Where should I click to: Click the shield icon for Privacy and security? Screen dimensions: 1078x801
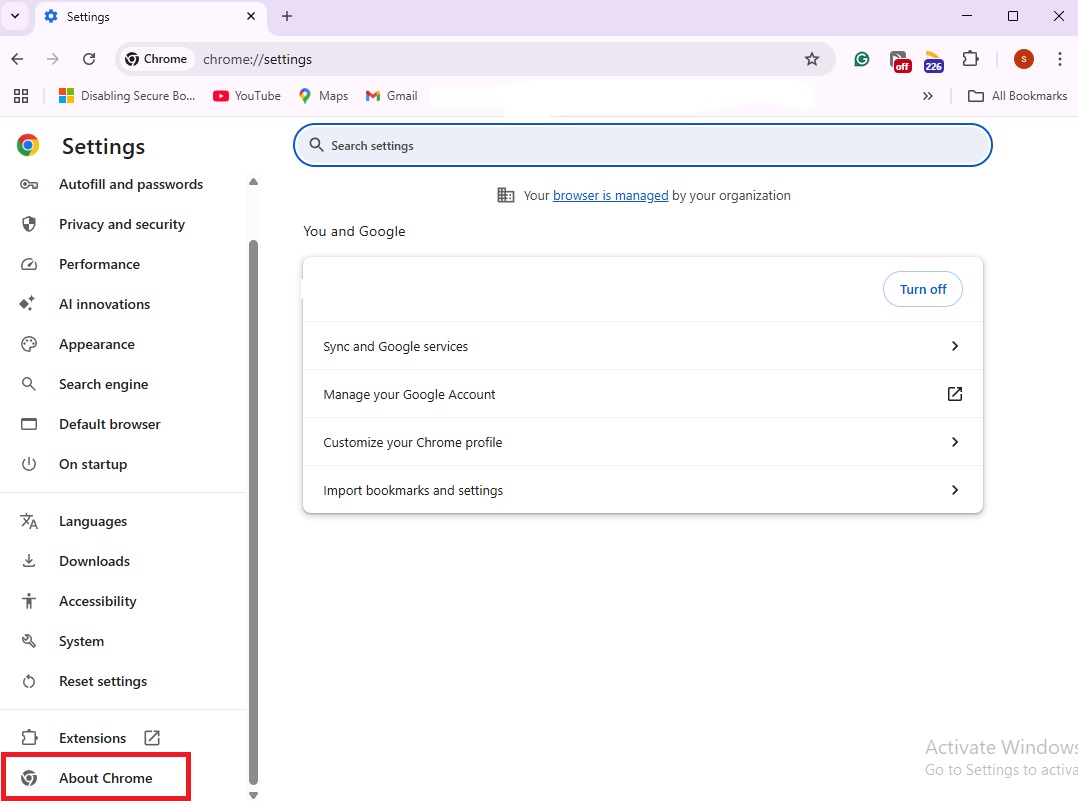29,224
